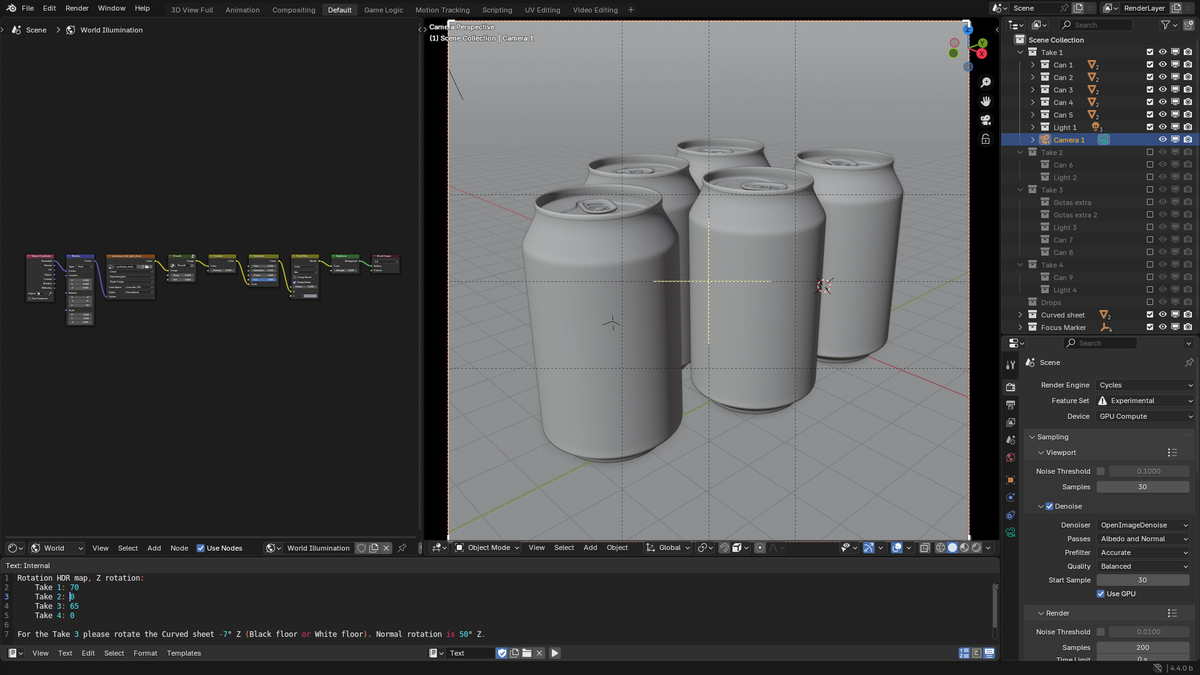Click the viewport pan hand icon
The width and height of the screenshot is (1200, 675).
(x=985, y=101)
